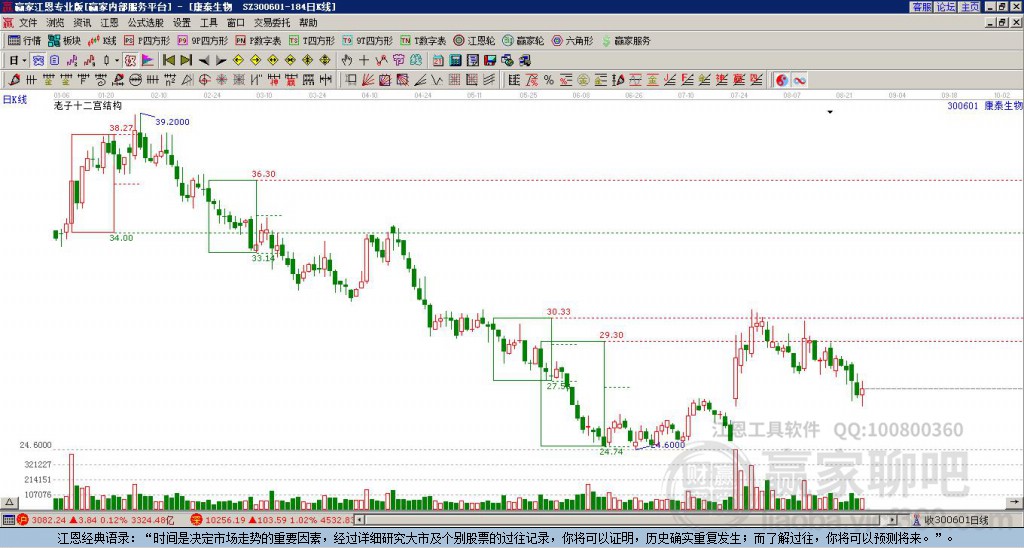This screenshot has width=1024, height=548.
Task: Click the circled wave tool icon
Action: pyautogui.click(x=135, y=80)
